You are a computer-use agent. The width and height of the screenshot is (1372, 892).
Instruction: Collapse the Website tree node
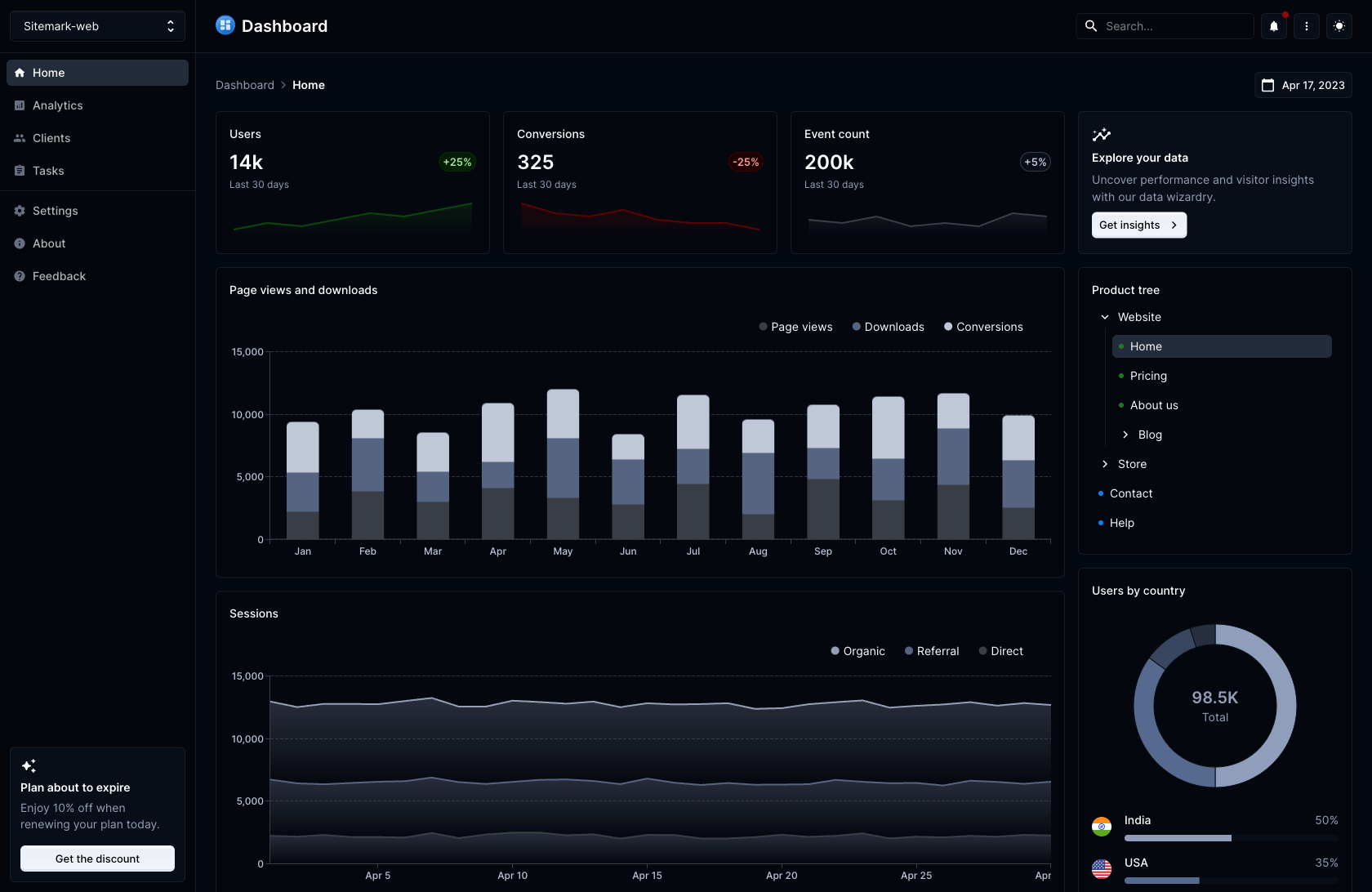click(x=1105, y=317)
